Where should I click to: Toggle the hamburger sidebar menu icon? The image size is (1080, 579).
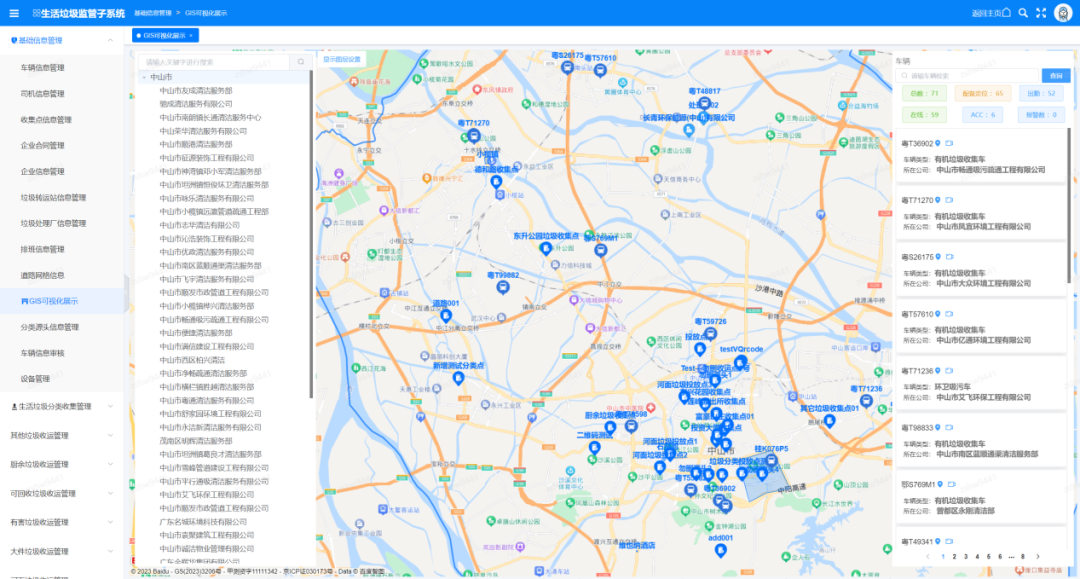[14, 12]
